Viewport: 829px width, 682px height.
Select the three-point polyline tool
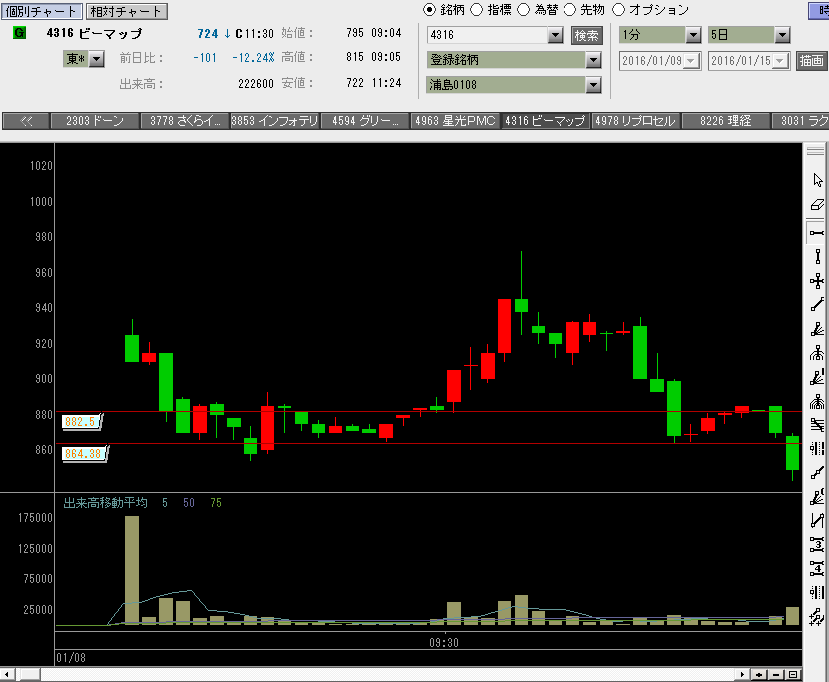(x=817, y=473)
